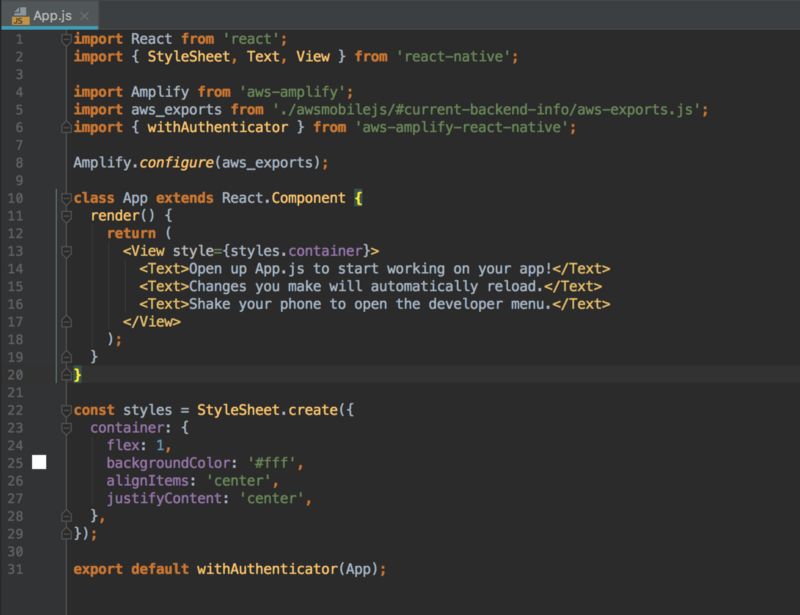Click aws_exports identifier on line 5
Screen dimensions: 800x615
[176, 110]
